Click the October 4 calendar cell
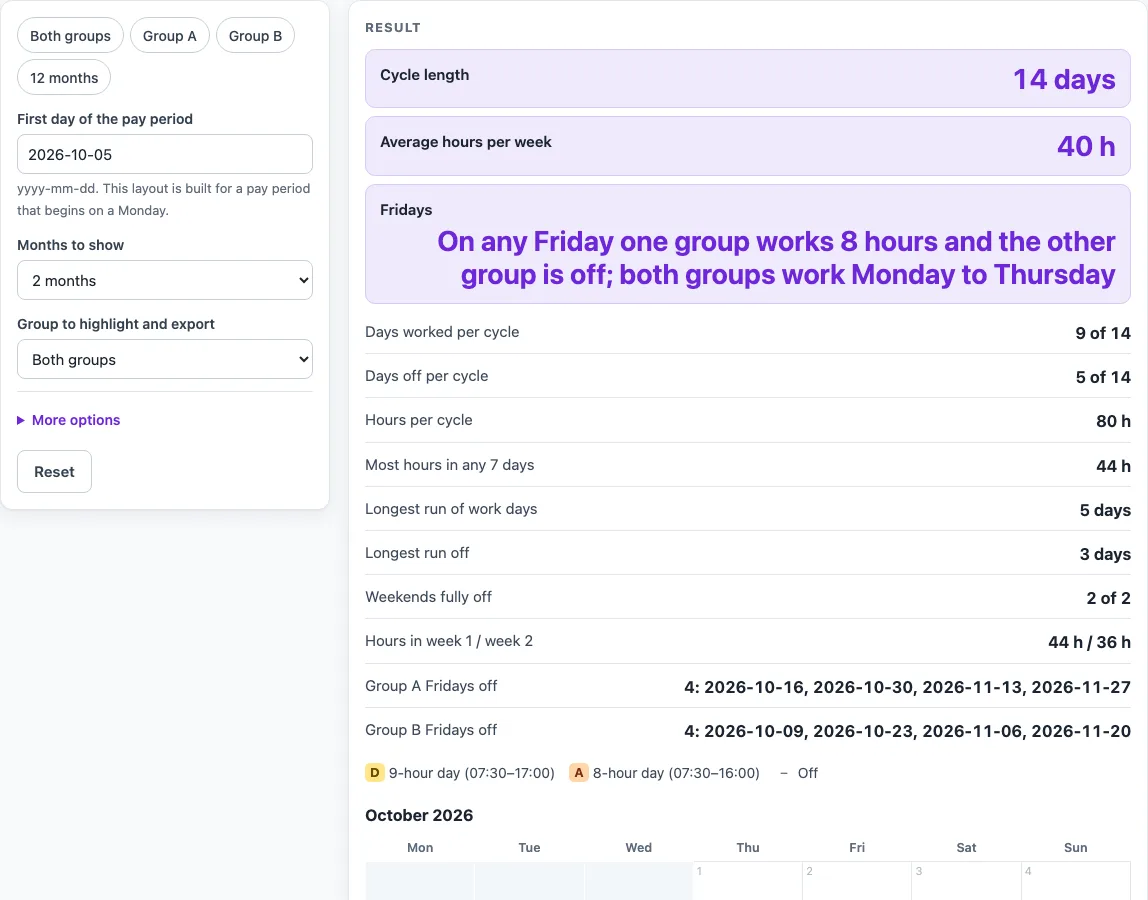The height and width of the screenshot is (900, 1148). pos(1076,881)
